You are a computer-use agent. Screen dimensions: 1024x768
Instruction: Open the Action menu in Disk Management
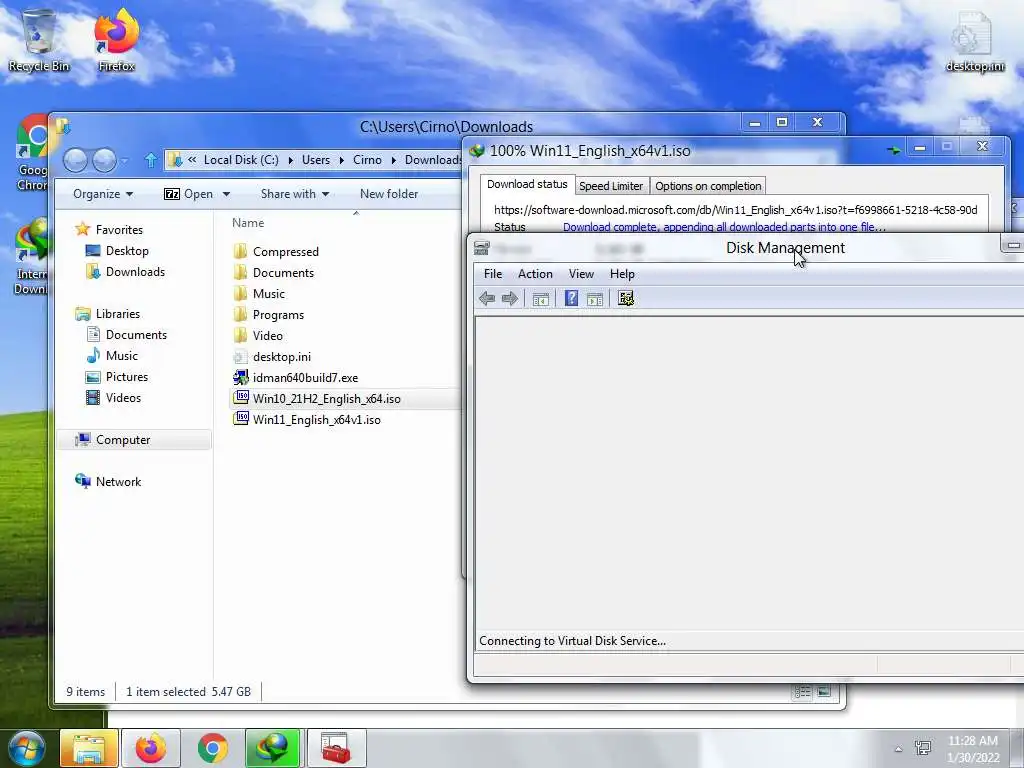point(536,274)
